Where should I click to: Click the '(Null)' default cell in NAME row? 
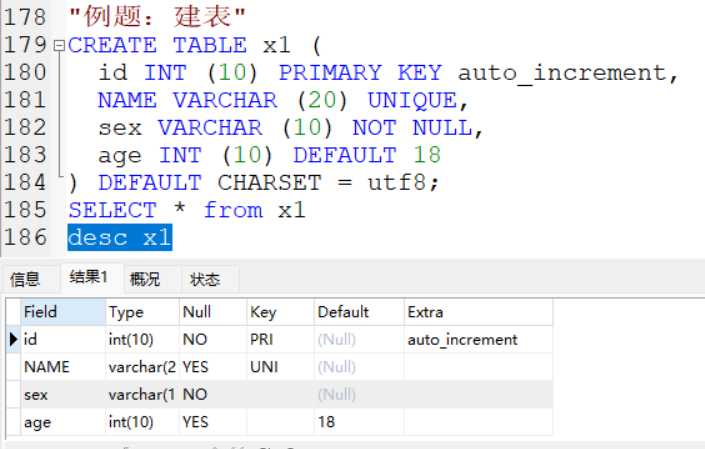tap(359, 367)
